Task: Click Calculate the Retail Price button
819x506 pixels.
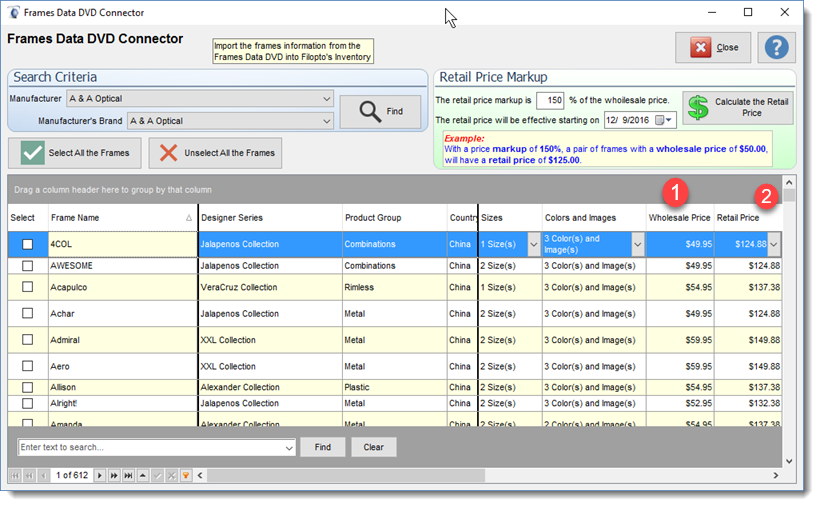Action: 738,108
